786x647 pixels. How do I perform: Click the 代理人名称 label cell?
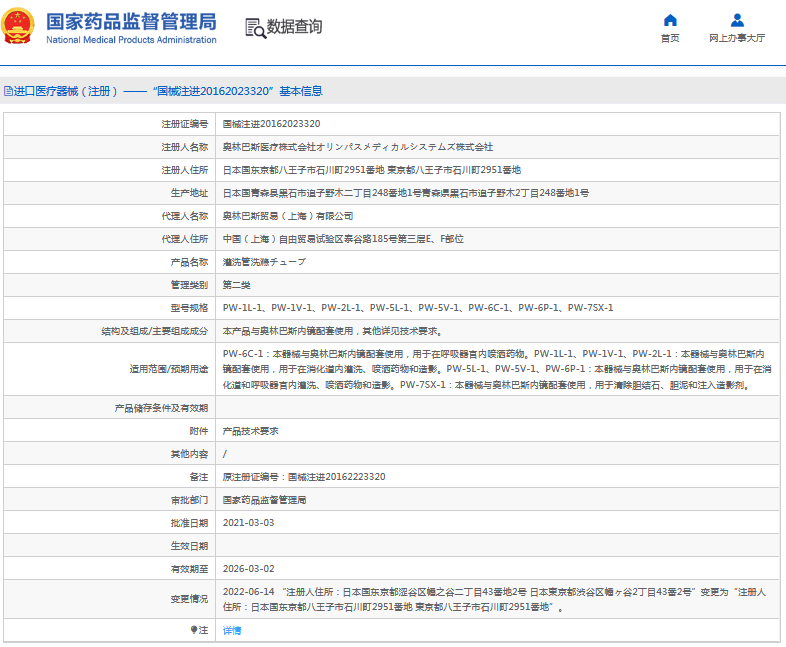[x=109, y=216]
